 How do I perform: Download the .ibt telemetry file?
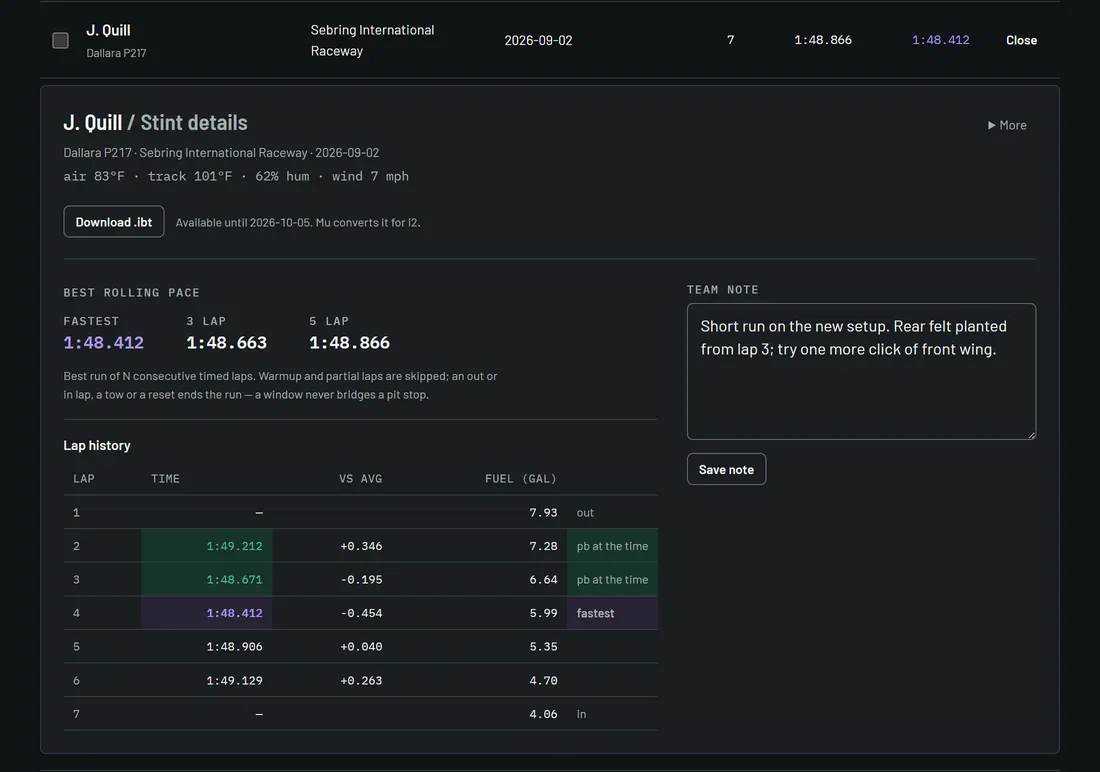(114, 222)
